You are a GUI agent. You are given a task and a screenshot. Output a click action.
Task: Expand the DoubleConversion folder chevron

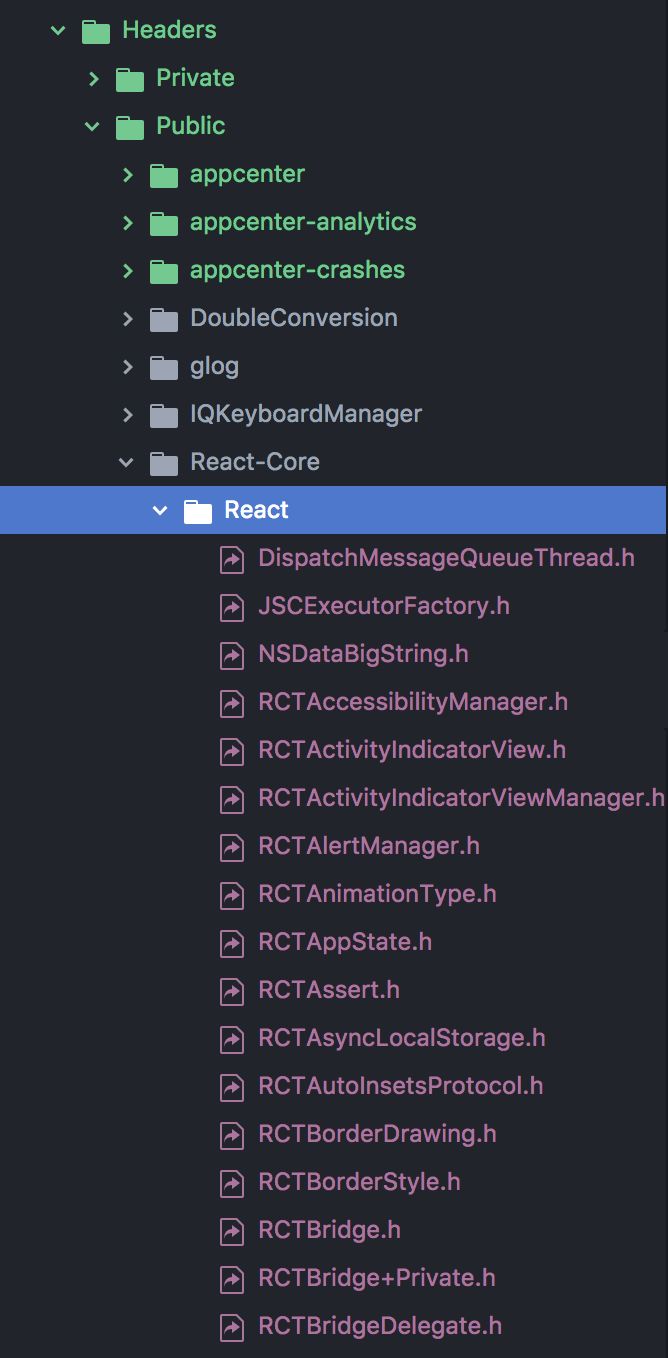(128, 318)
